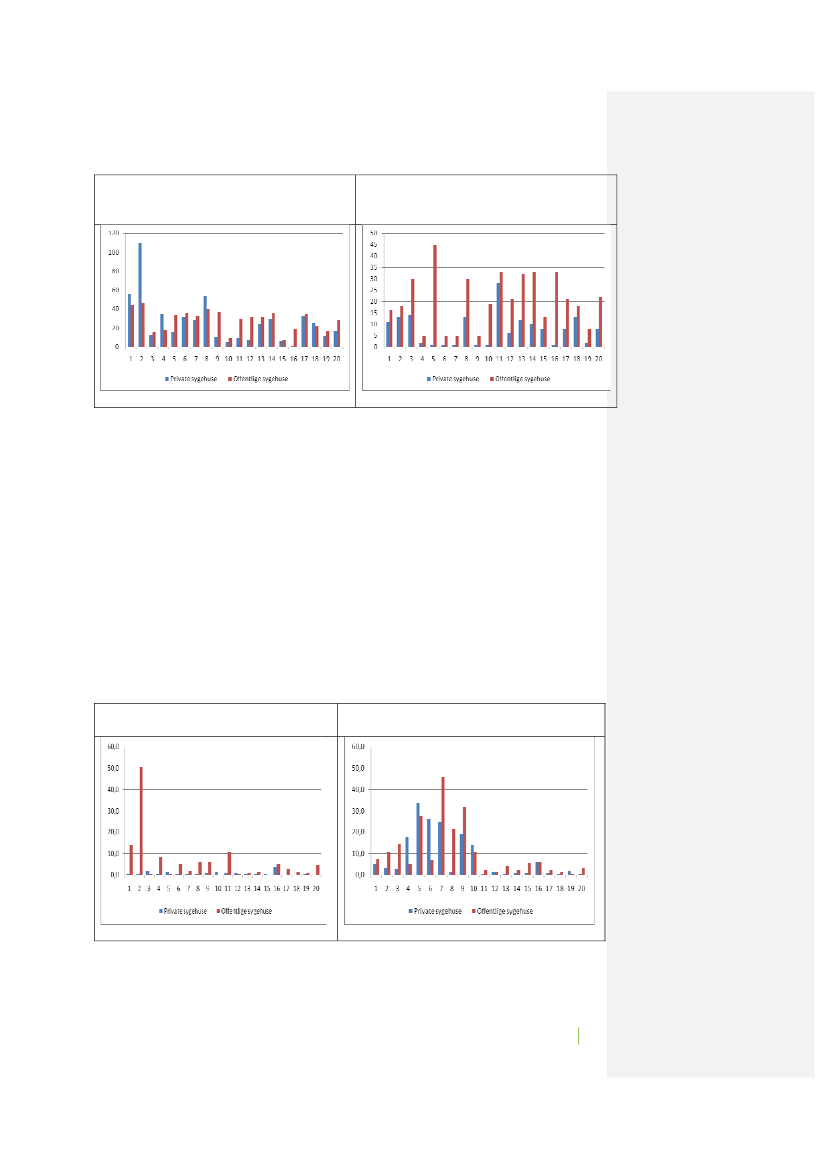Click the '40,0' axis label in bottom-left chart
Viewport: 826px width, 1169px height.
coord(113,790)
